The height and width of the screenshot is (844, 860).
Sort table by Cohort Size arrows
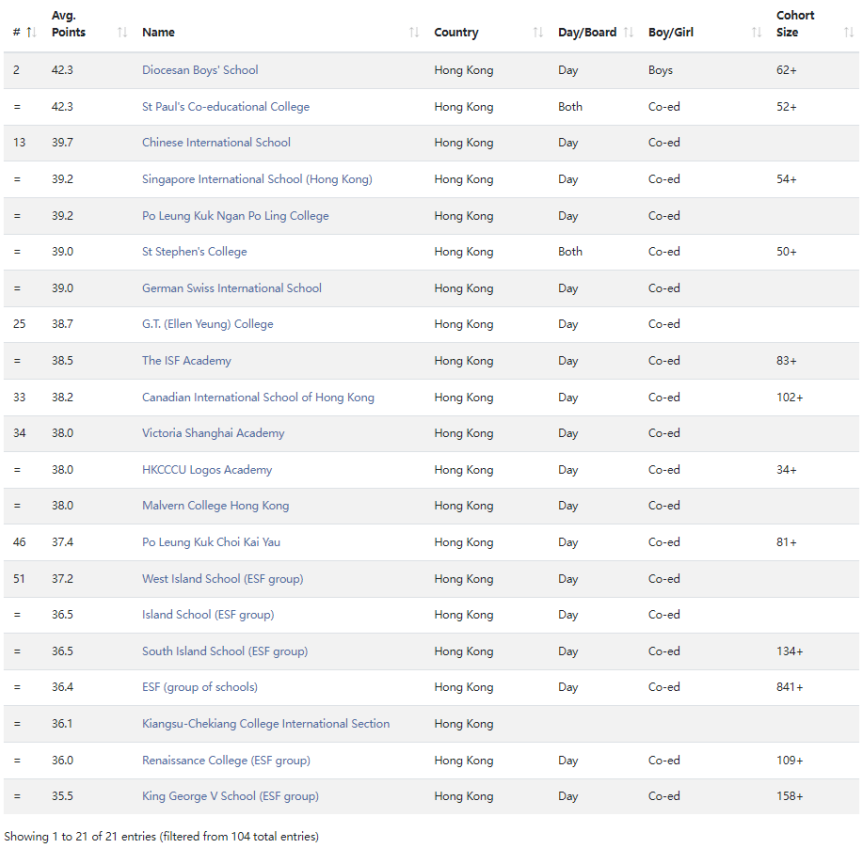pyautogui.click(x=849, y=32)
